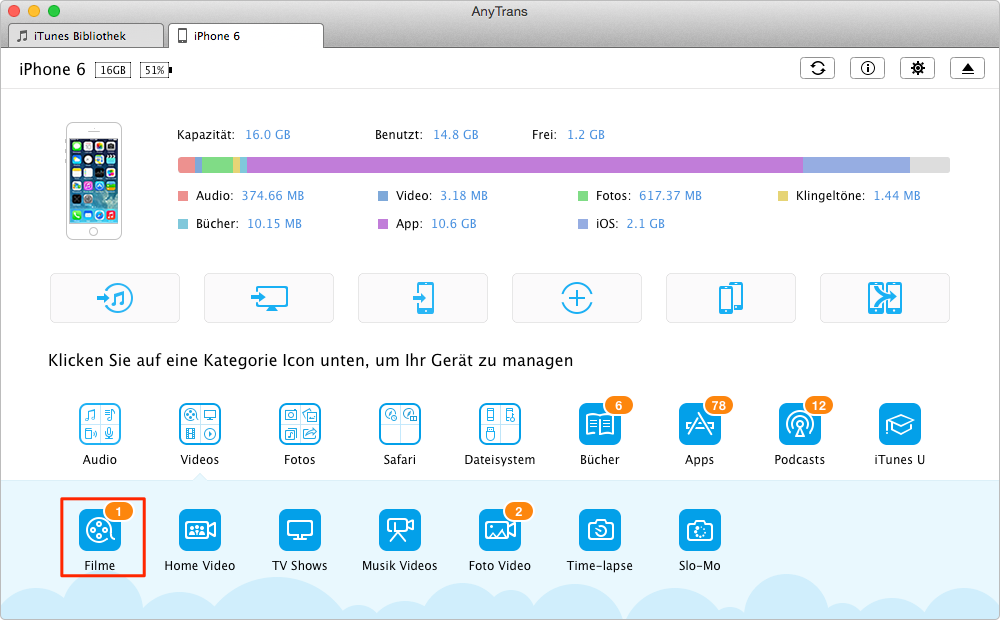Click the Frei value 1.2 GB

coord(586,135)
